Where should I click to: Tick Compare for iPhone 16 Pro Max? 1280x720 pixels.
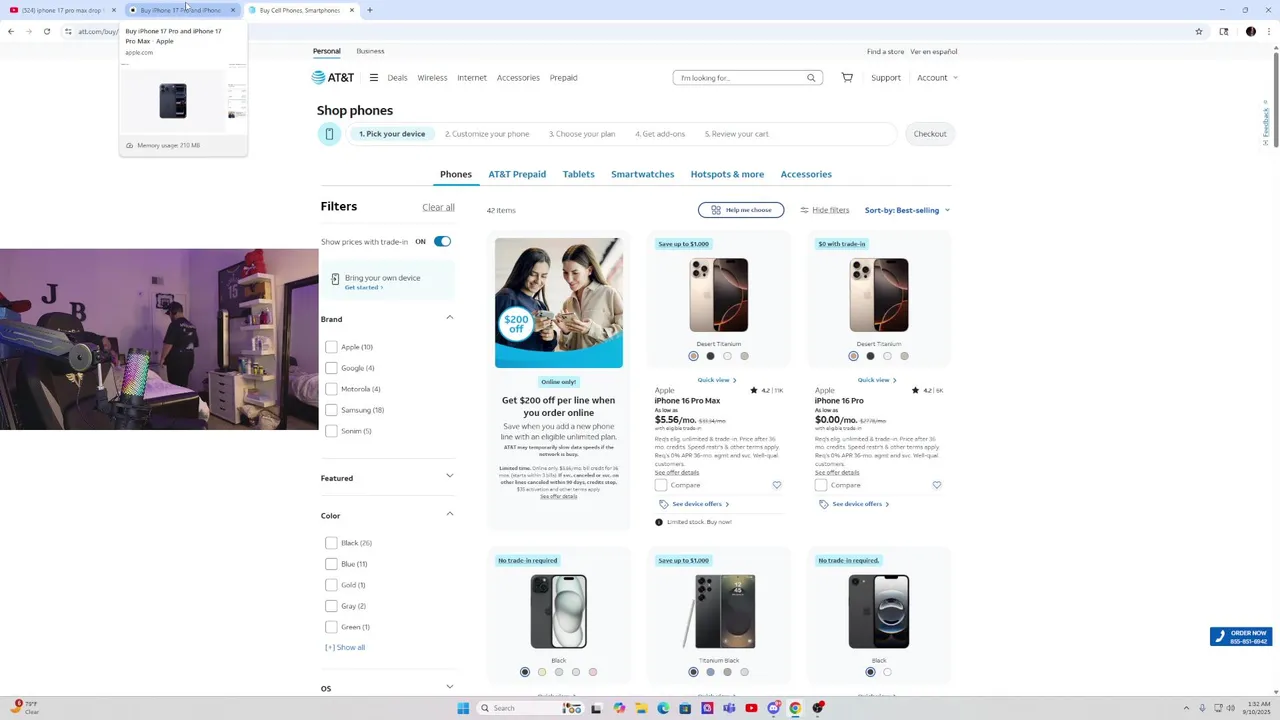coord(661,485)
